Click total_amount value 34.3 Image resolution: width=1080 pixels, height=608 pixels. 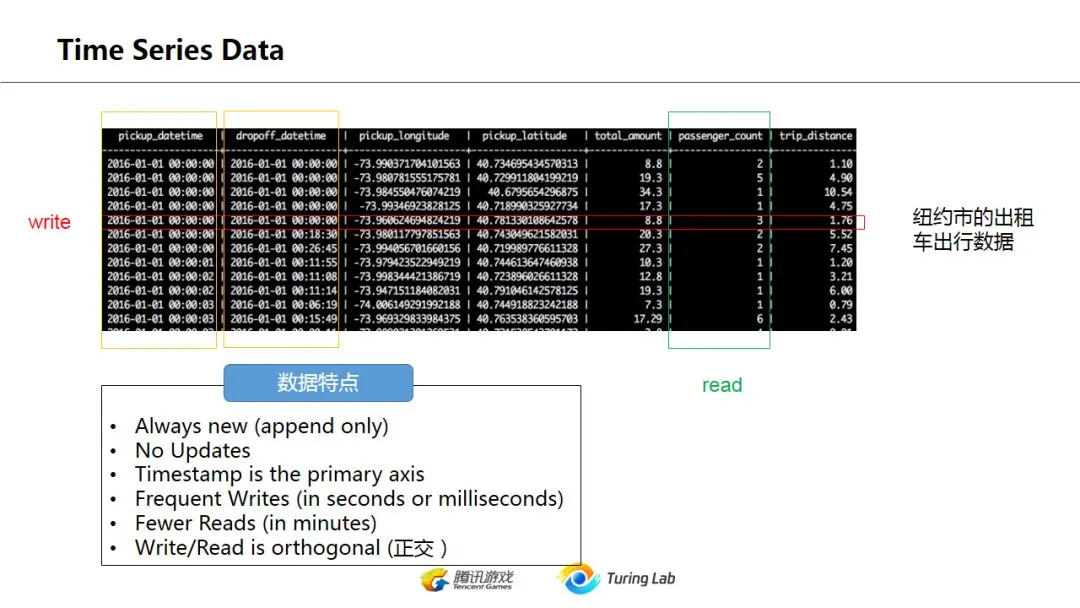pos(650,192)
